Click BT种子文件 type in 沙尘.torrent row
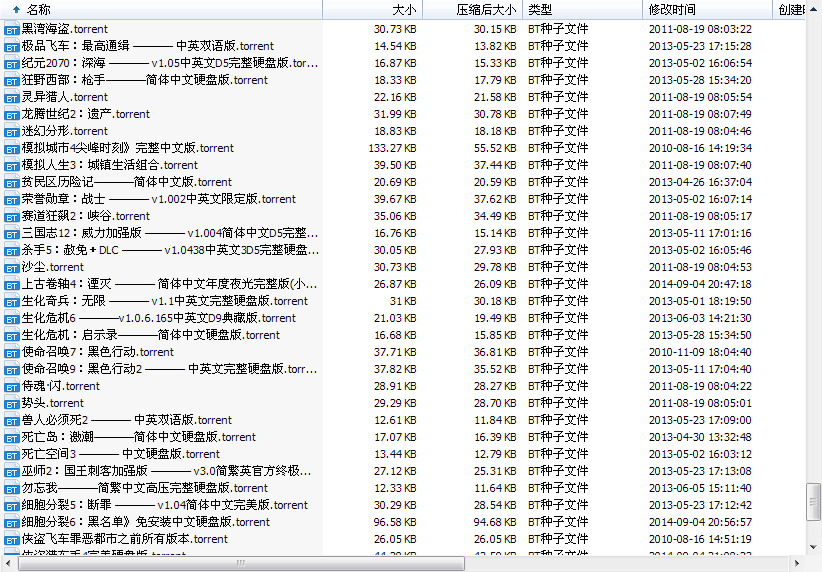This screenshot has height=572, width=822. [558, 267]
